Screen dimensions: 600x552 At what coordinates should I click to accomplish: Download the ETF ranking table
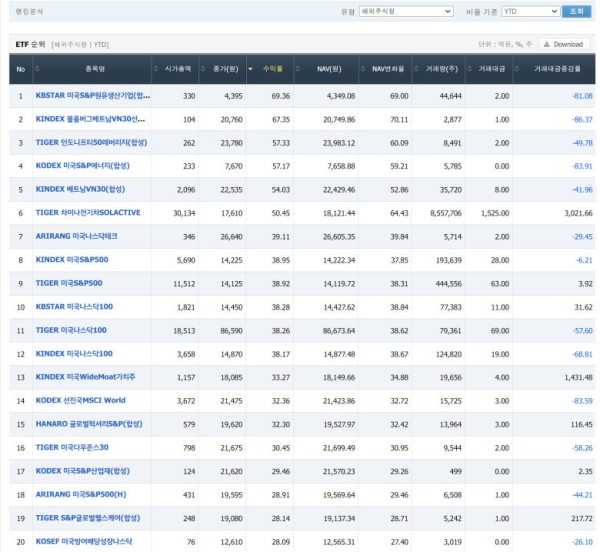click(564, 44)
